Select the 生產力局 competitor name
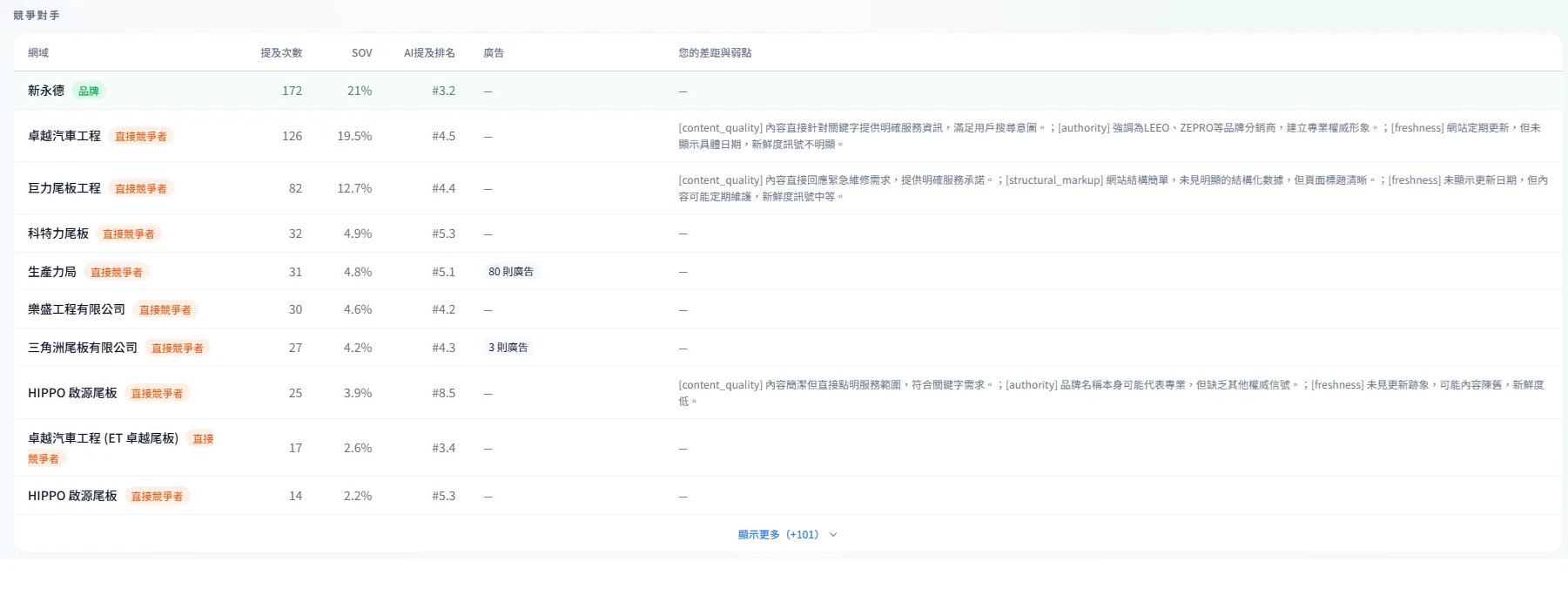Image resolution: width=1568 pixels, height=589 pixels. [x=52, y=272]
